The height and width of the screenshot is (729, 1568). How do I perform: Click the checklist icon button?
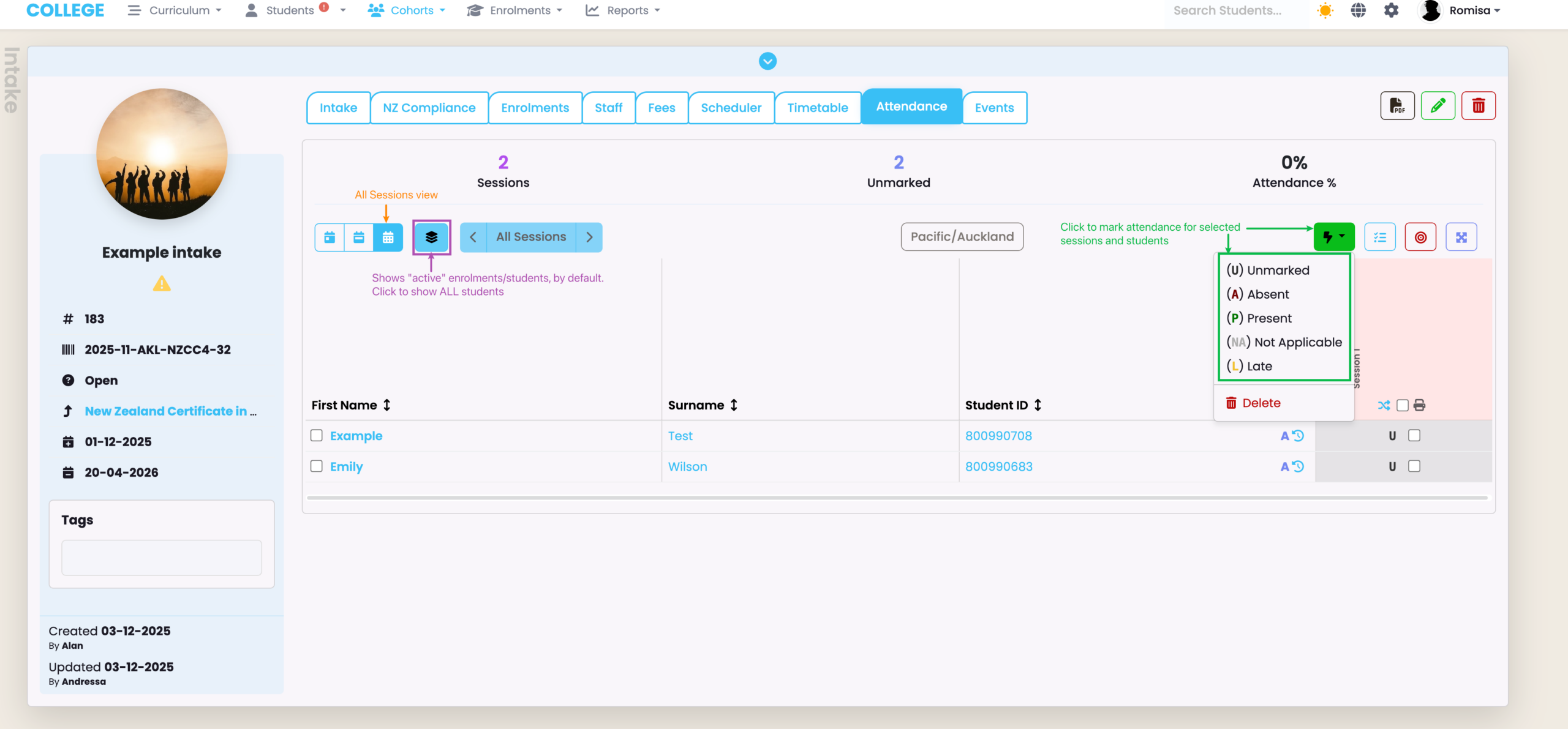coord(1380,237)
